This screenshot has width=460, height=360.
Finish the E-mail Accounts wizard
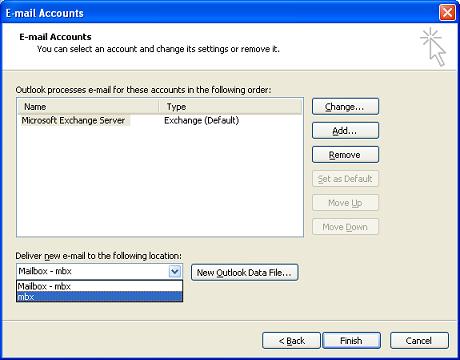pyautogui.click(x=351, y=341)
